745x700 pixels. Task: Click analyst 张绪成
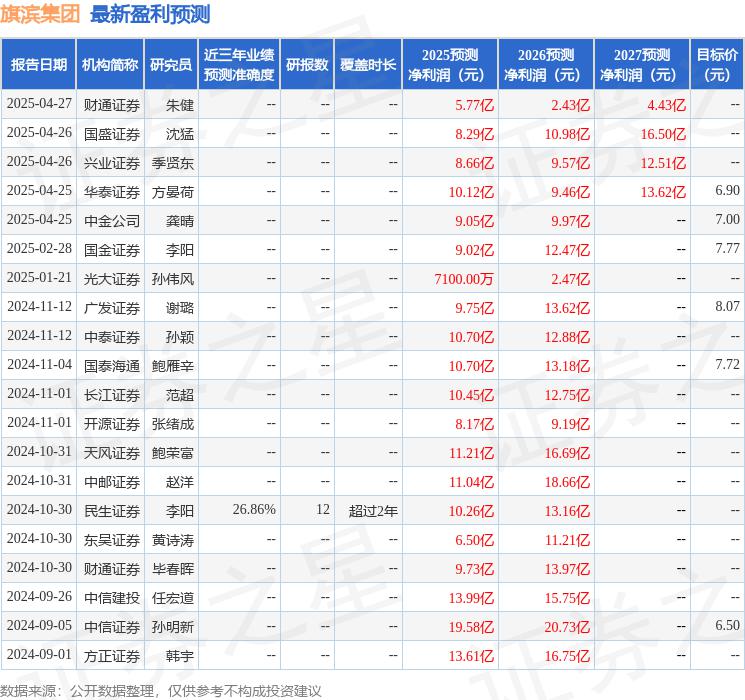(172, 424)
